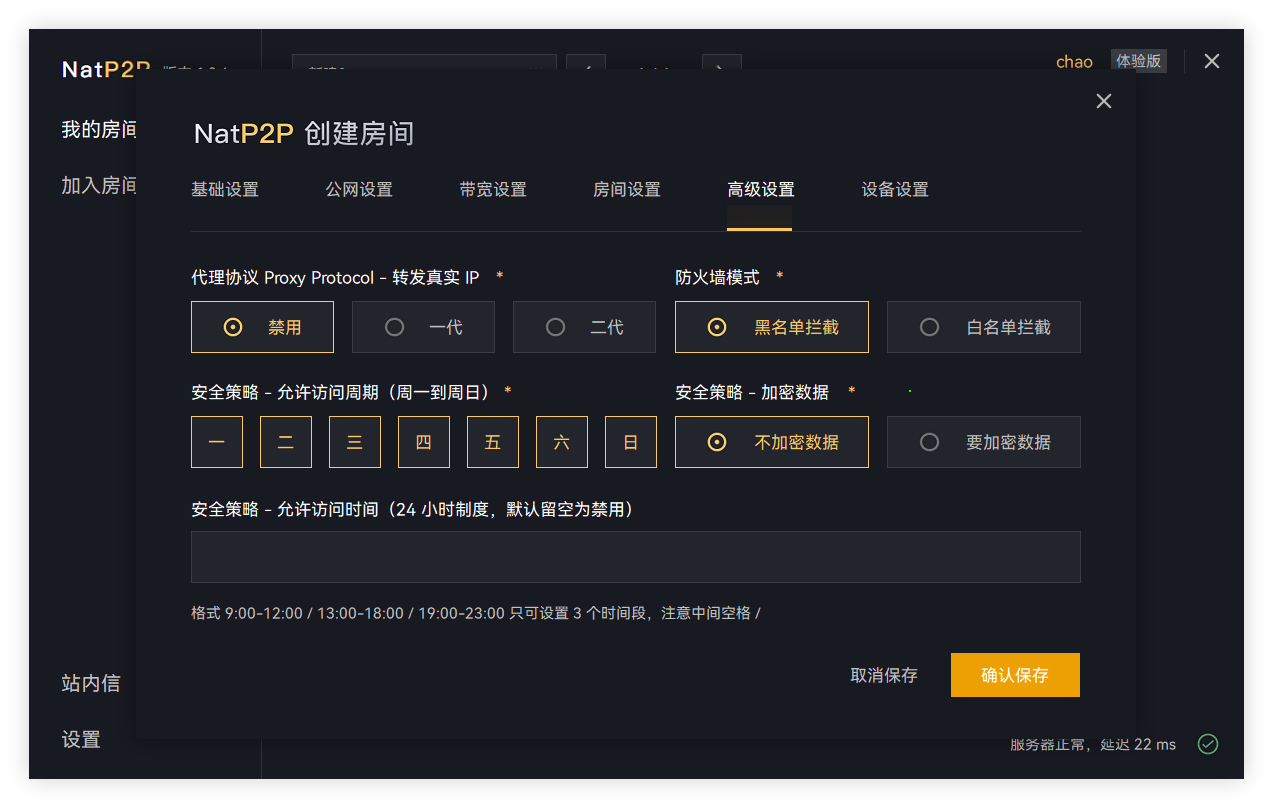Click the 安全策略 - 允许访问时间 label
Image resolution: width=1275 pixels, height=810 pixels.
pos(413,509)
